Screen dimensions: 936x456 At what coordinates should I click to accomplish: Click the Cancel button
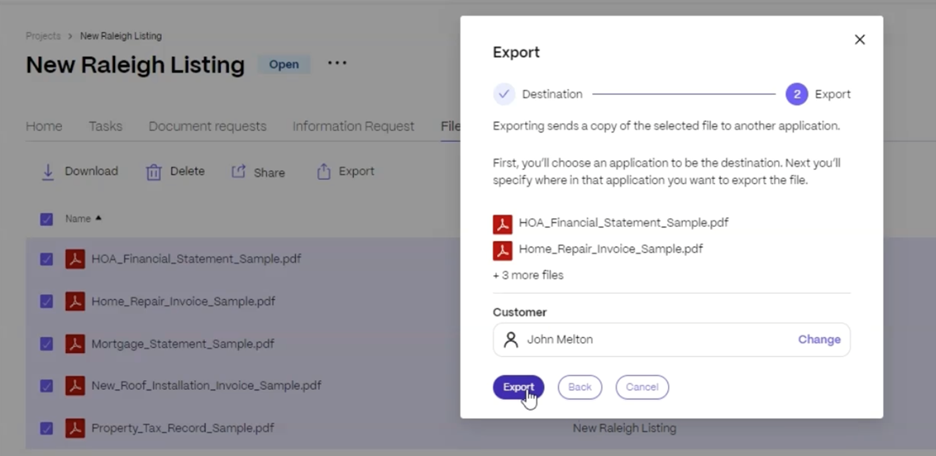(642, 387)
